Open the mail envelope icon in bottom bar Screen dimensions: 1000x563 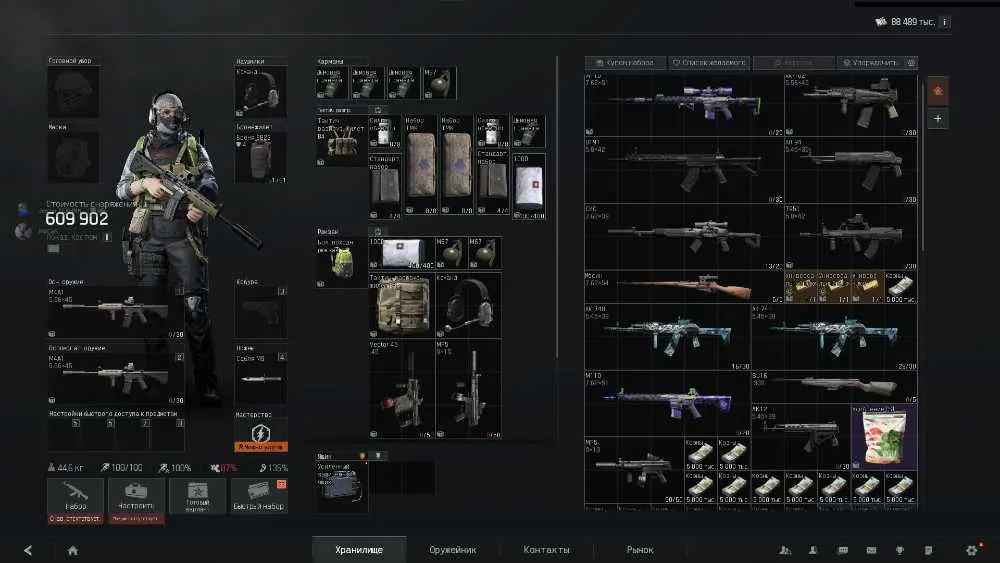point(871,550)
